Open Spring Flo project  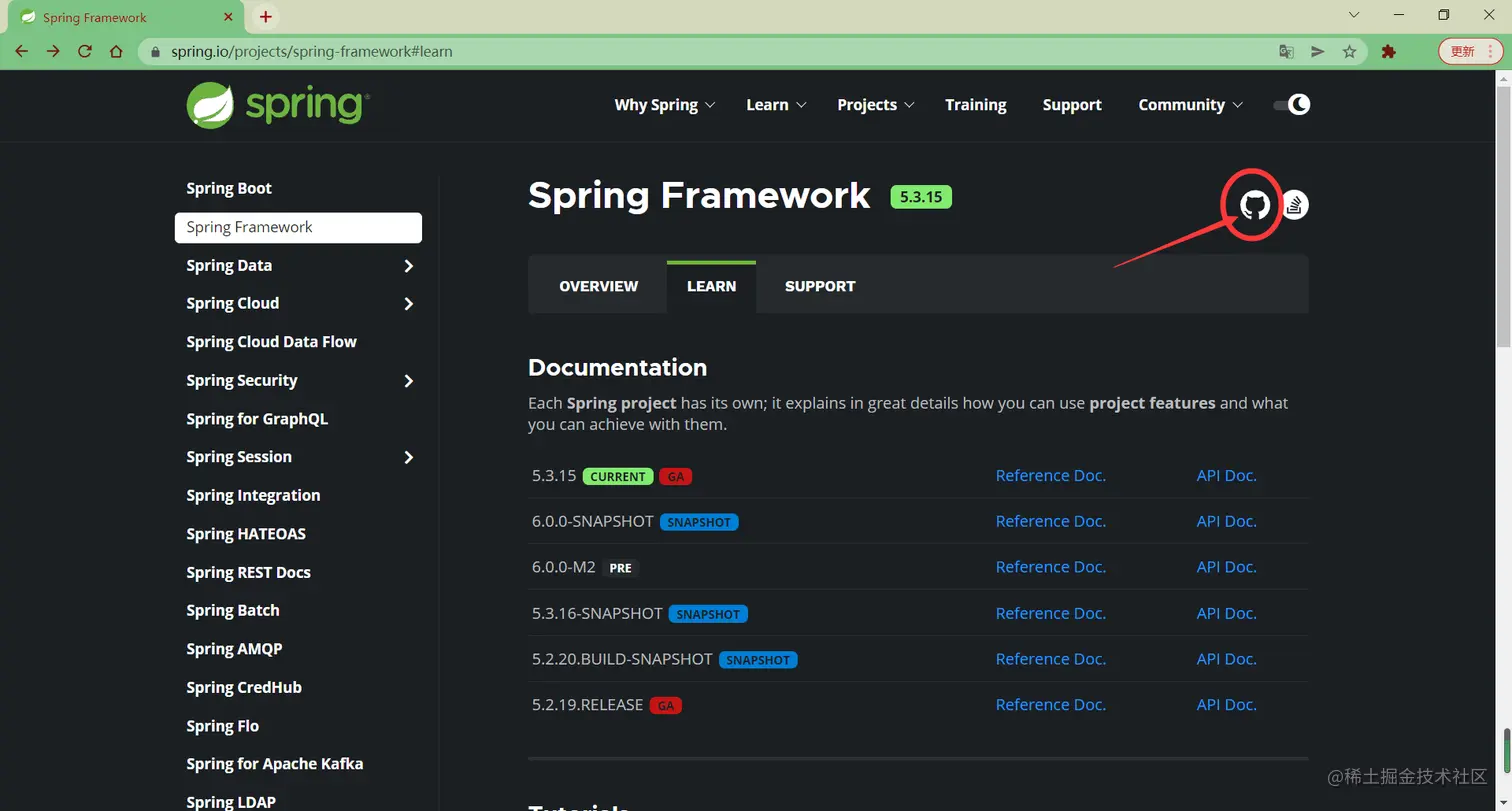point(222,726)
